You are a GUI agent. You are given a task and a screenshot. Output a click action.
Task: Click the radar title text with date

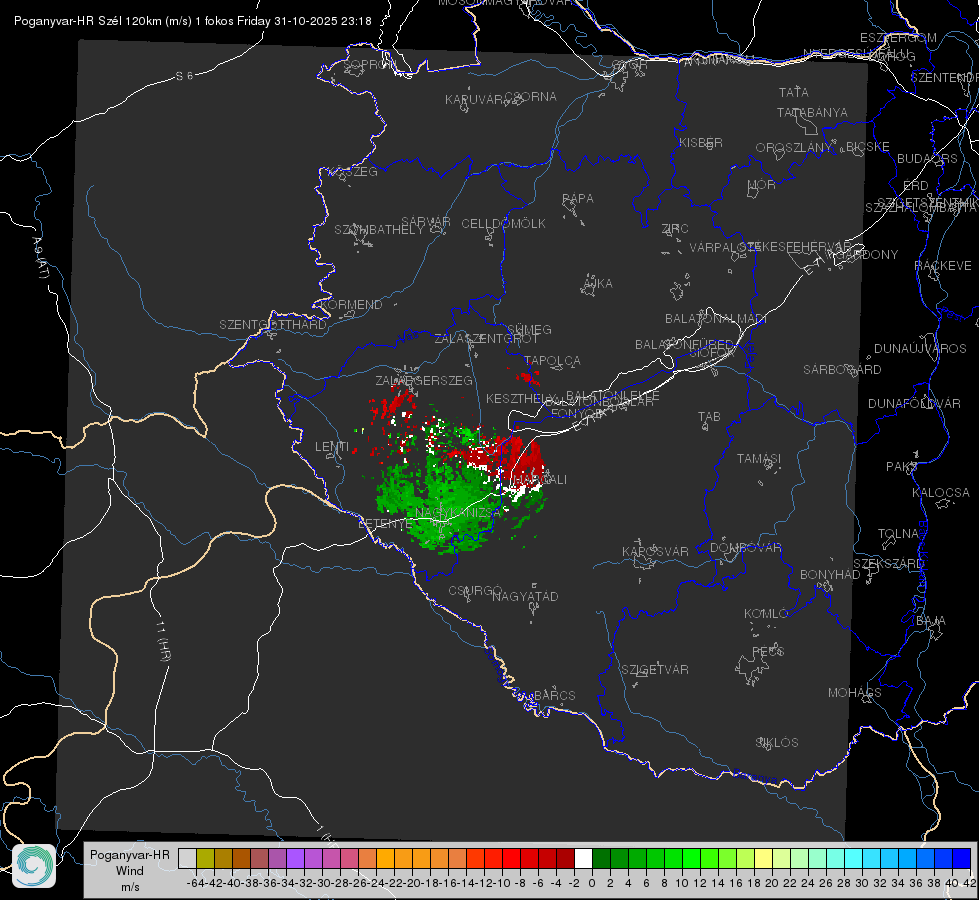tap(192, 21)
